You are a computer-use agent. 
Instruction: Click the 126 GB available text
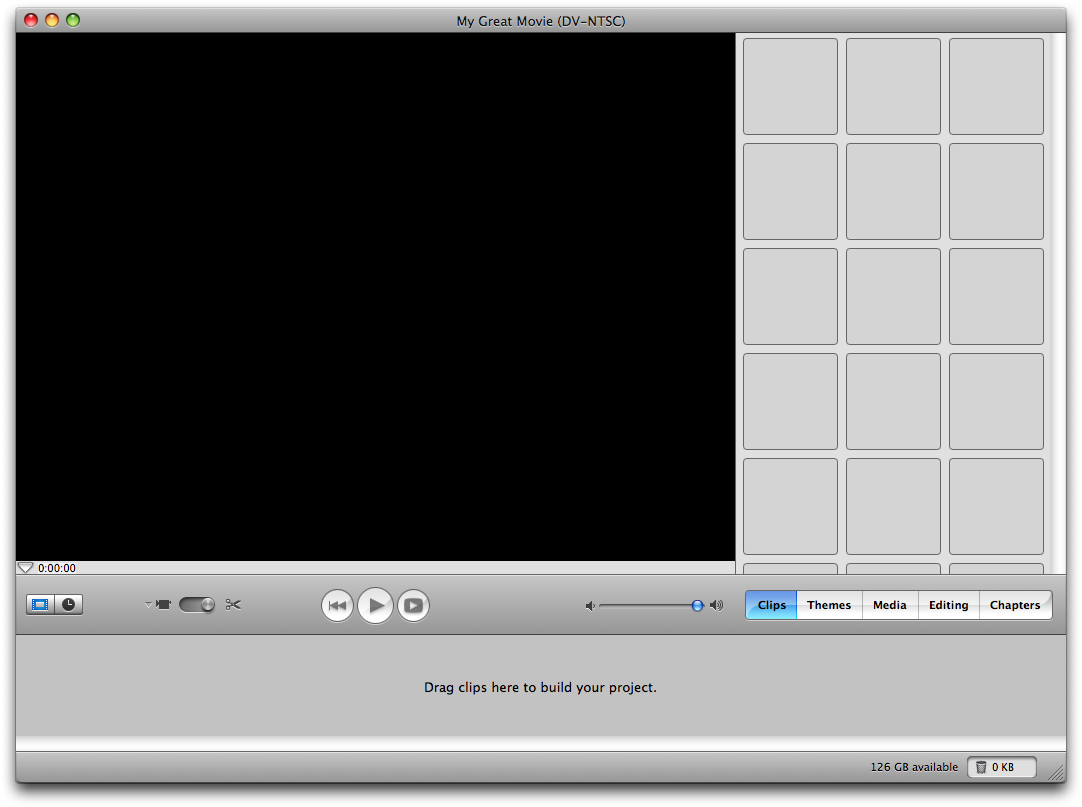[x=914, y=767]
